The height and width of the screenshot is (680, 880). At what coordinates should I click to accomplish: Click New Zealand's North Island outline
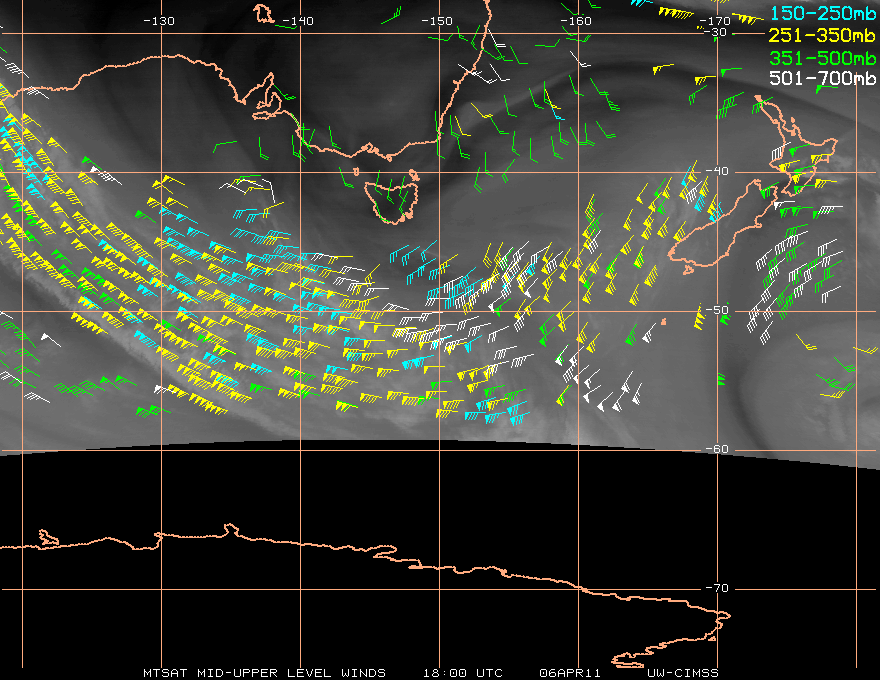(796, 147)
